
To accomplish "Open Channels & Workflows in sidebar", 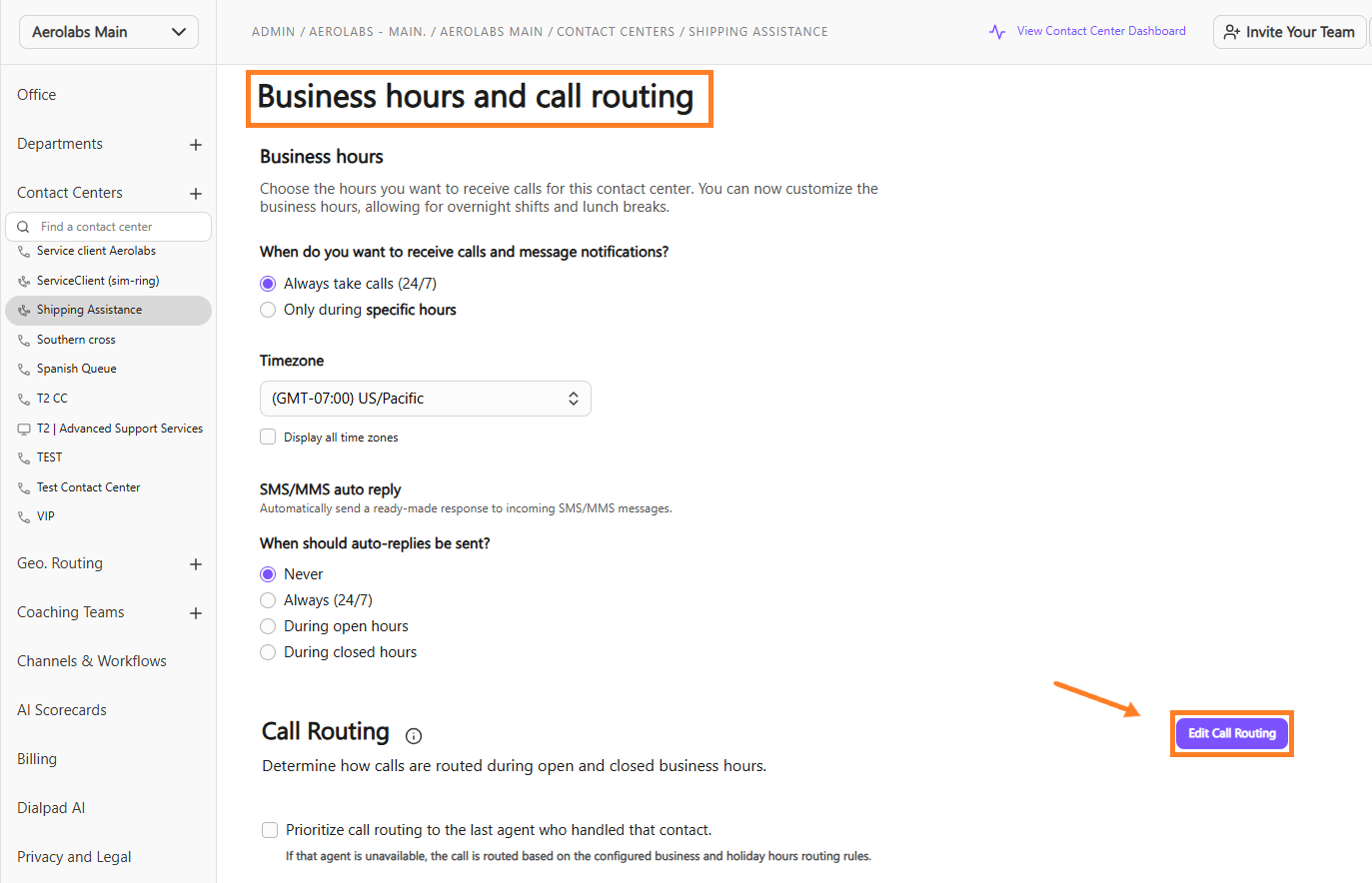I will pyautogui.click(x=92, y=661).
